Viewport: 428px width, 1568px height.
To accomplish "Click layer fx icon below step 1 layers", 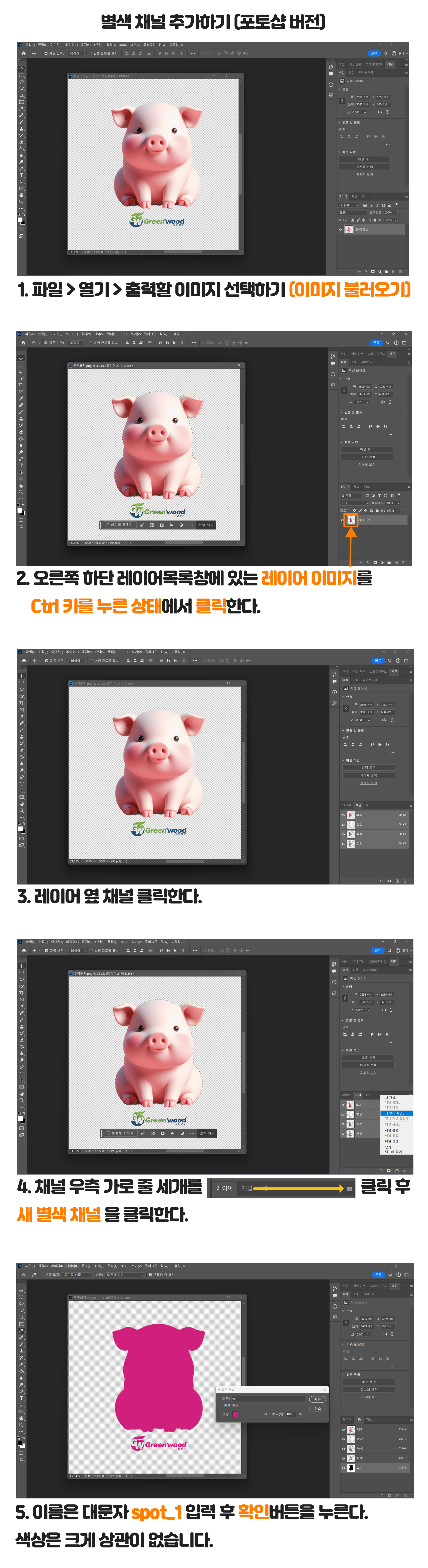I will (367, 271).
